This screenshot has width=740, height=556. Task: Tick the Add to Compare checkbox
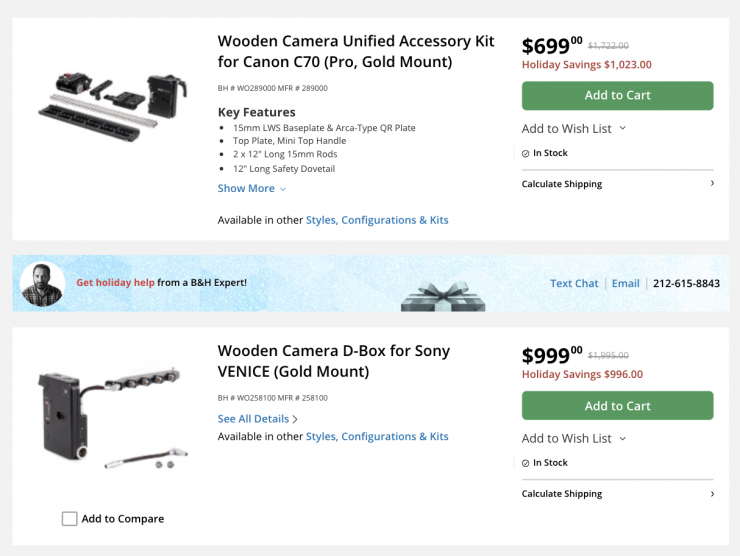pos(69,519)
